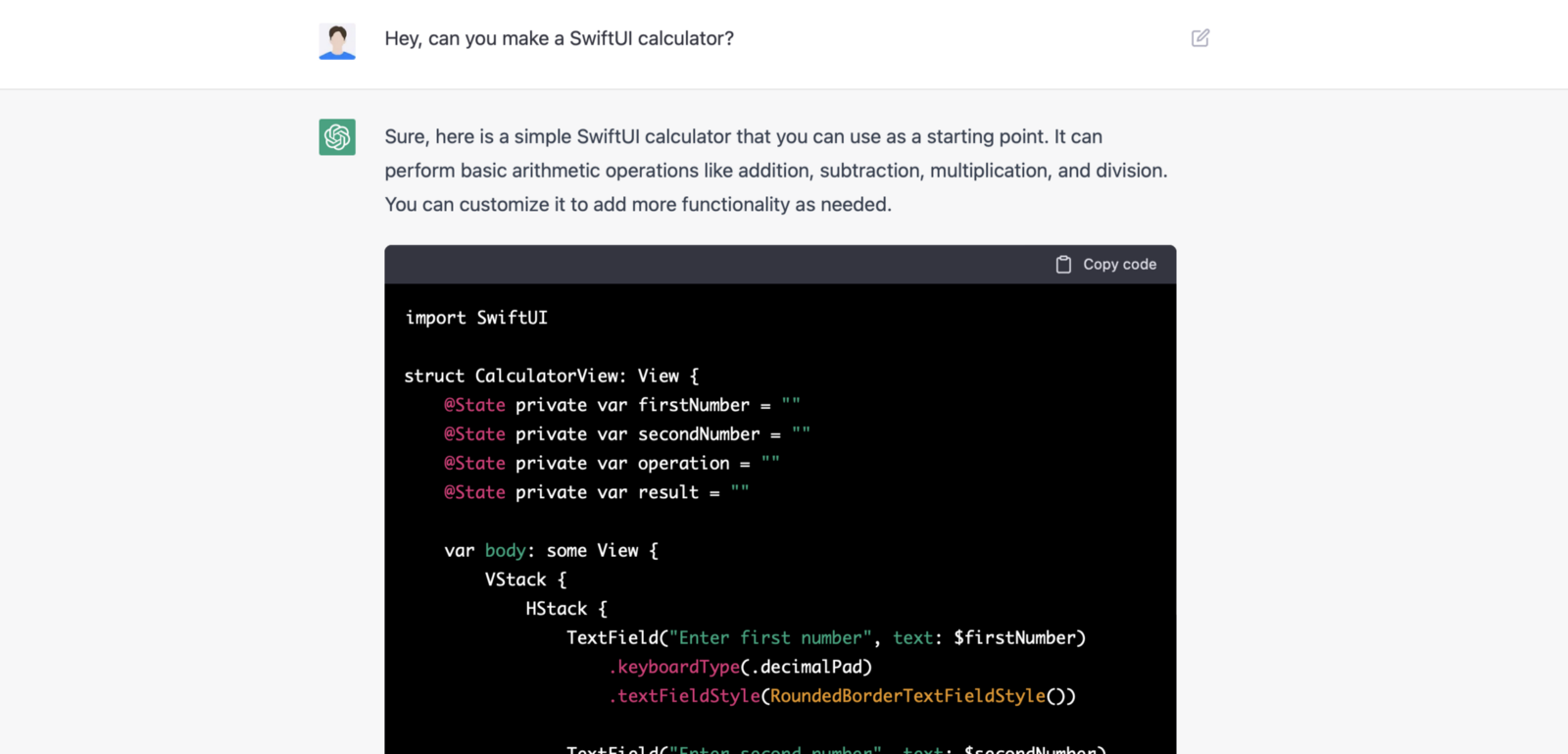Click the 'HStack {' code line

point(566,609)
